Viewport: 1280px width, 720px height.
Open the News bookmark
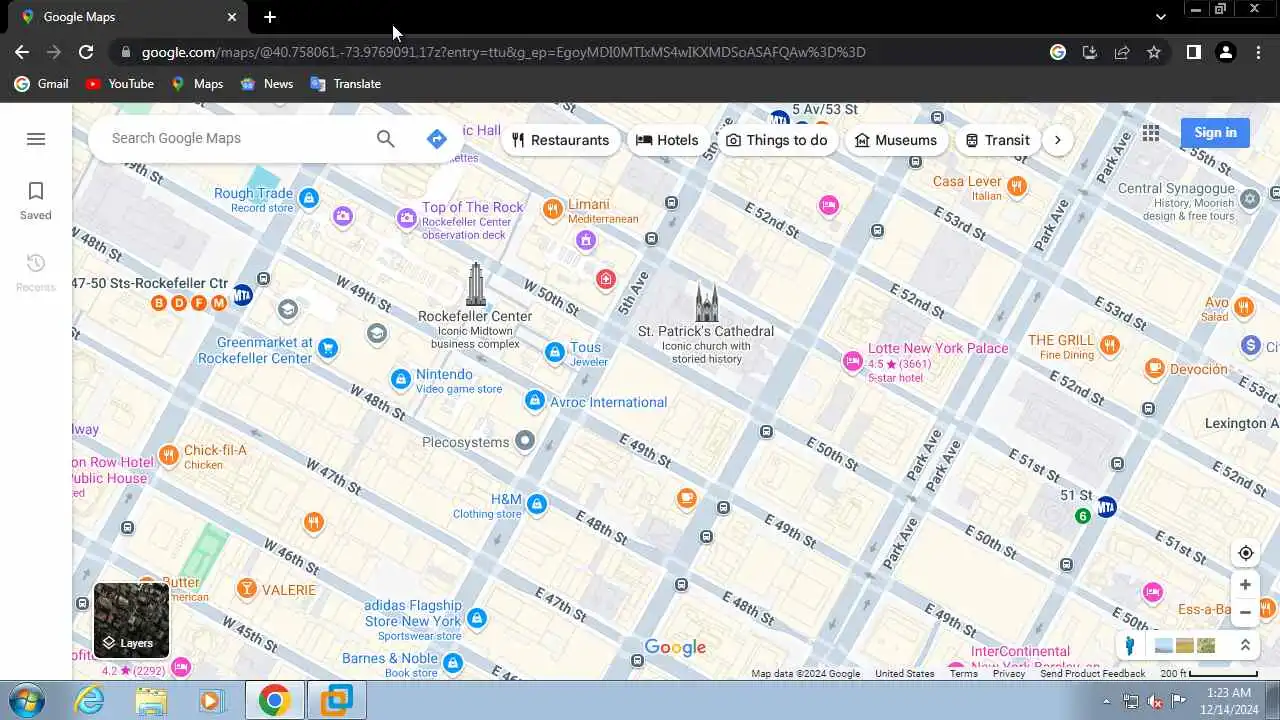(267, 84)
